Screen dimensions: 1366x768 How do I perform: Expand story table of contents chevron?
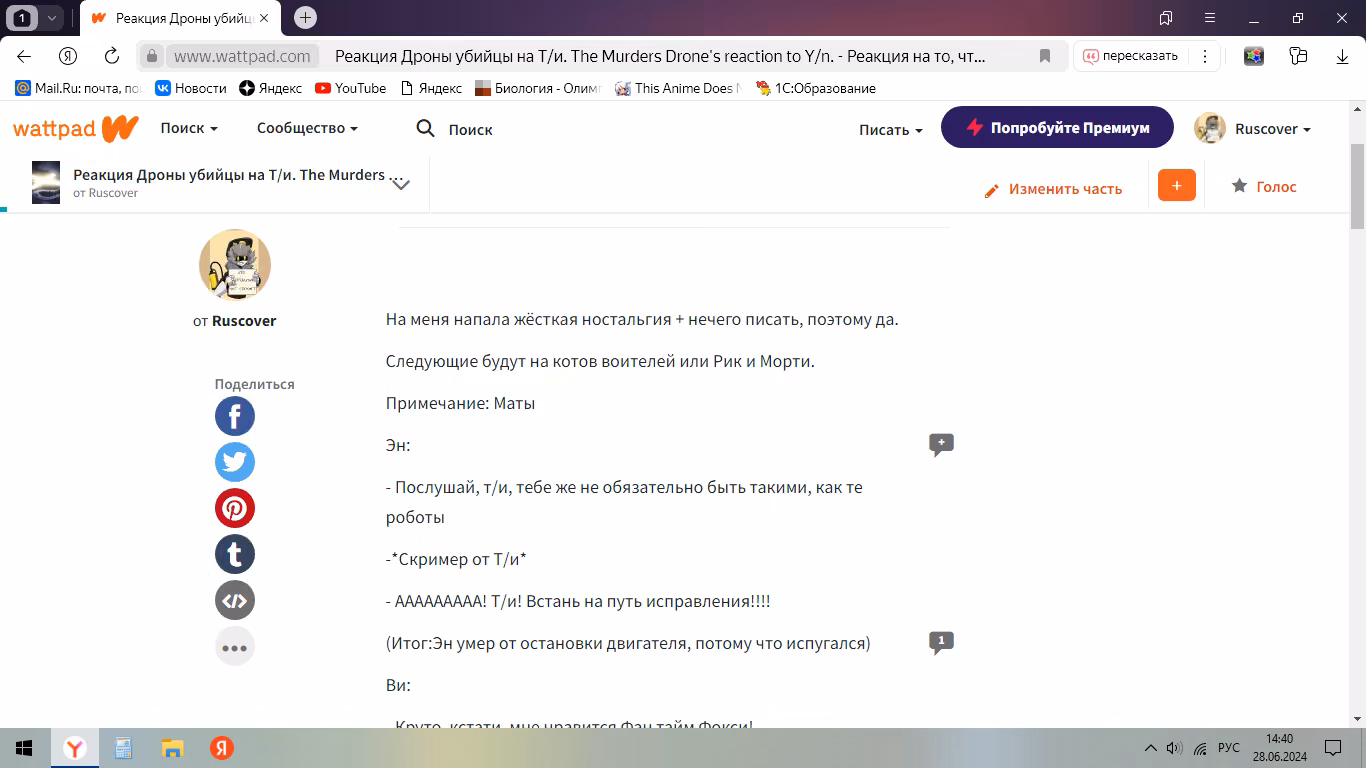pyautogui.click(x=401, y=184)
